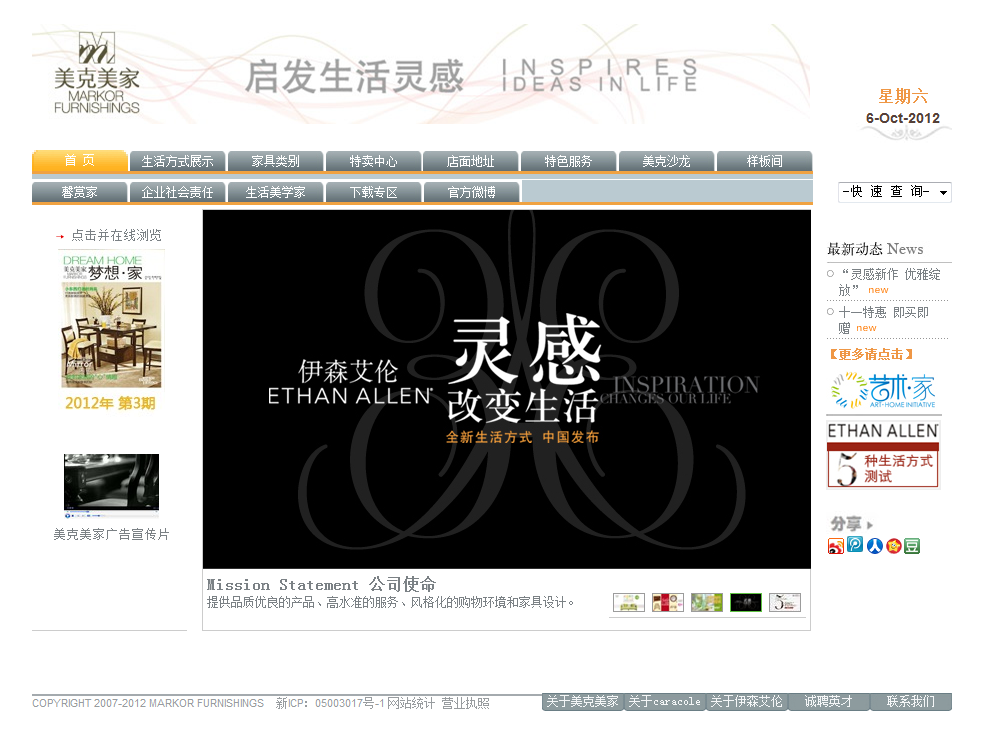Click the date text 6-Oct-2012

point(902,118)
